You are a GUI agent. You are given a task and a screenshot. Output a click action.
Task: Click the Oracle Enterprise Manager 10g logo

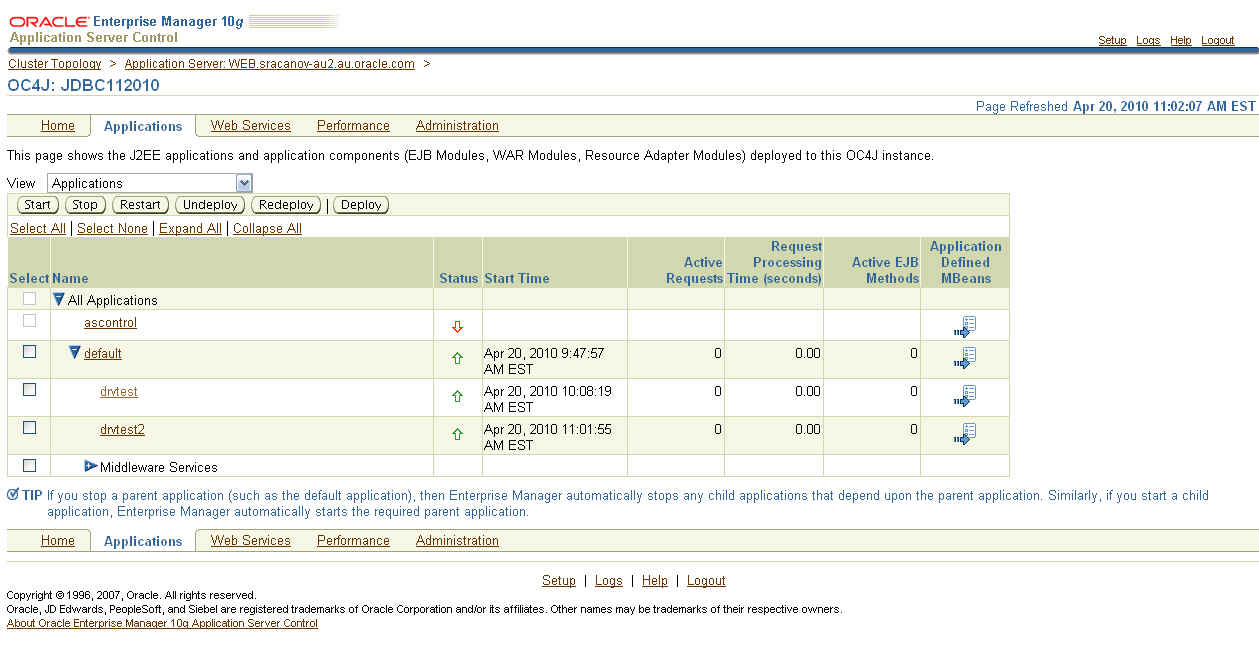click(x=124, y=20)
